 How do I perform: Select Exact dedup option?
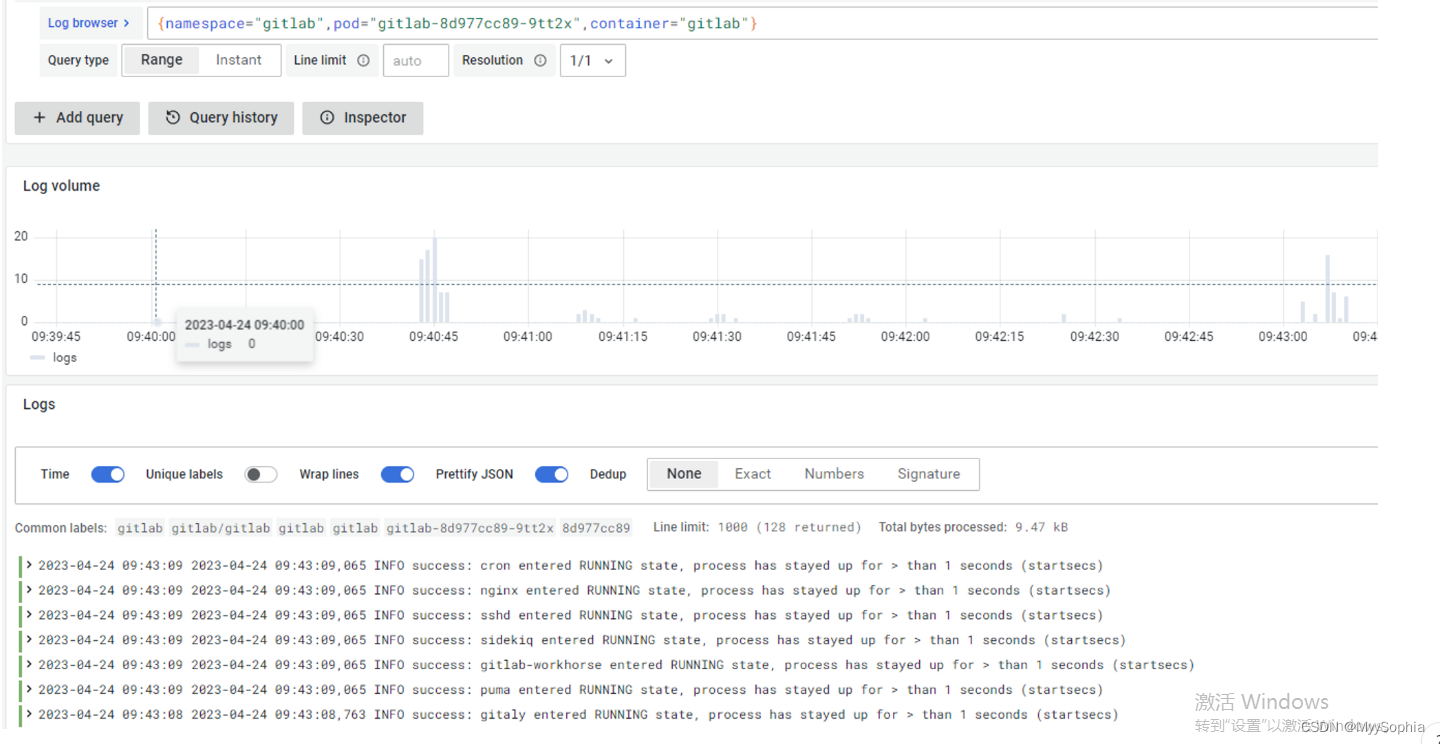[x=753, y=474]
